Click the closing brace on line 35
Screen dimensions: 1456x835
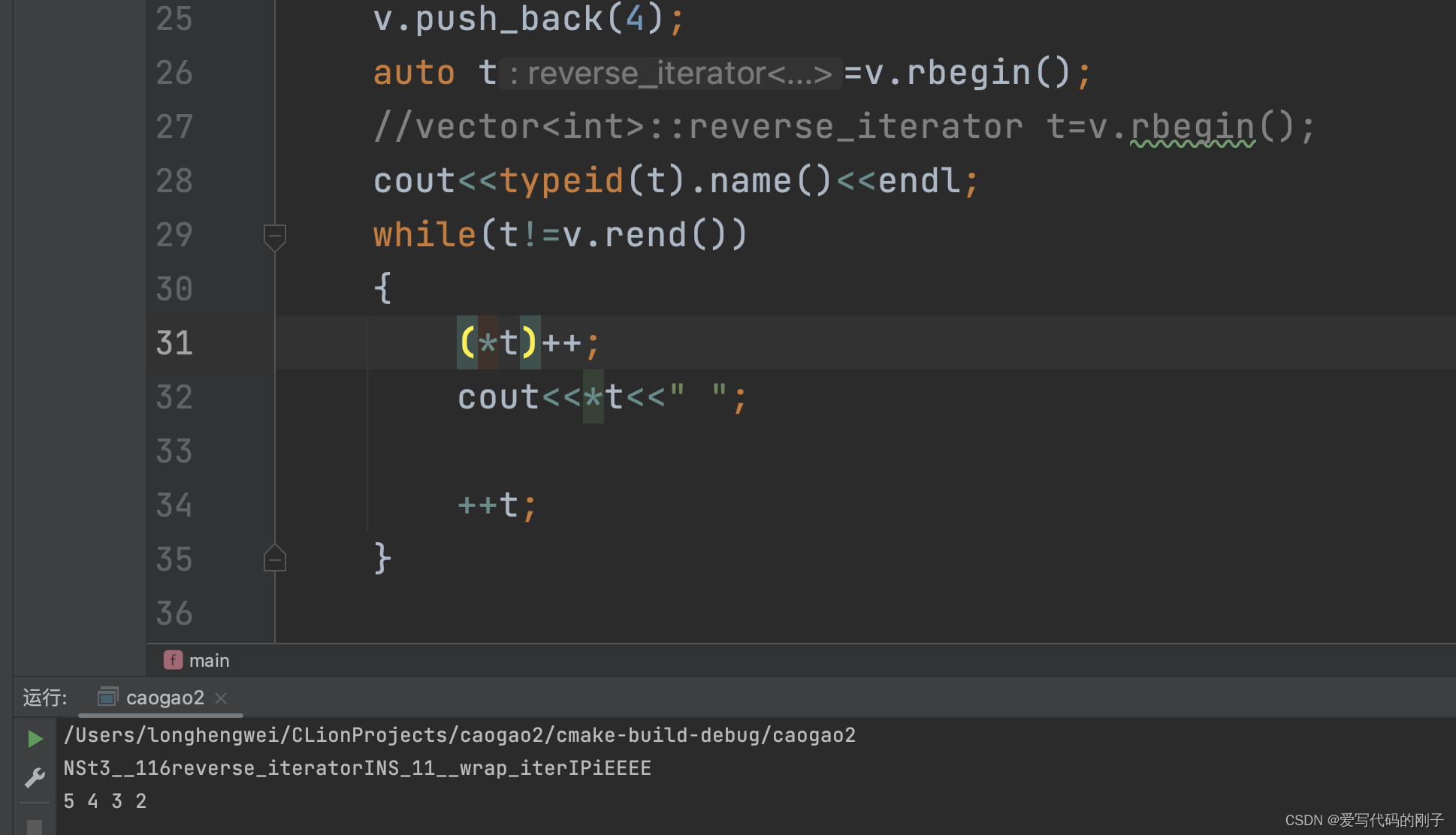click(382, 559)
